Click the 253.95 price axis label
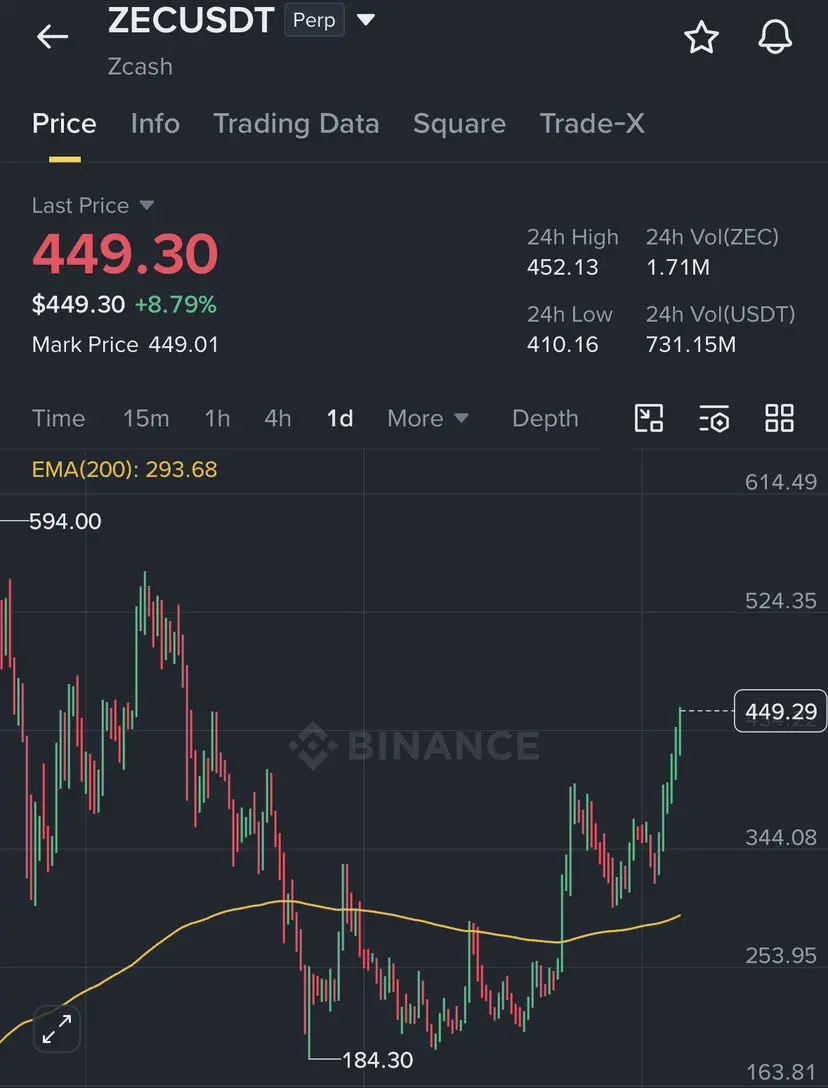 (781, 955)
